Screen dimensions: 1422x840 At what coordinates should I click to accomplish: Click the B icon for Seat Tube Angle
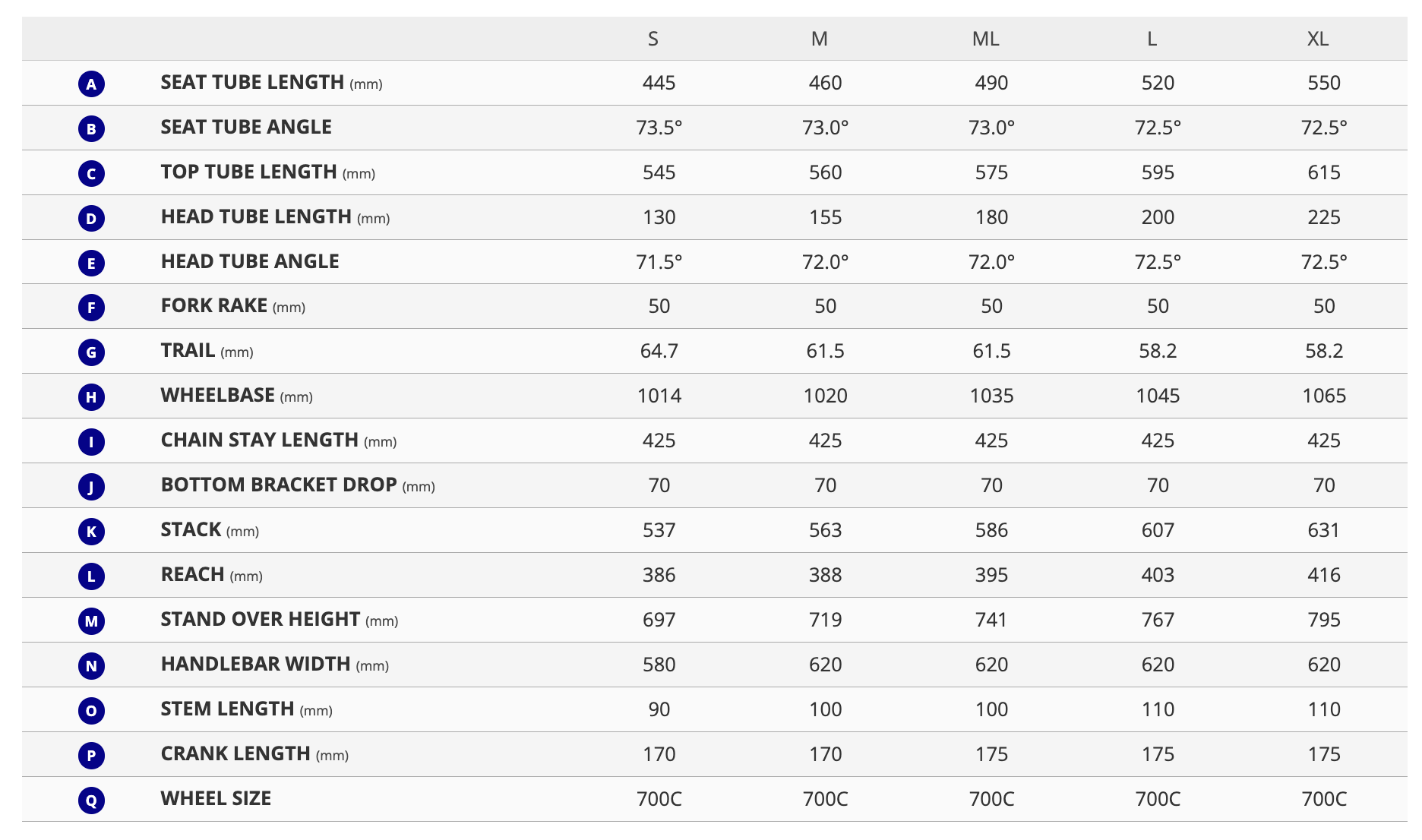pos(91,128)
